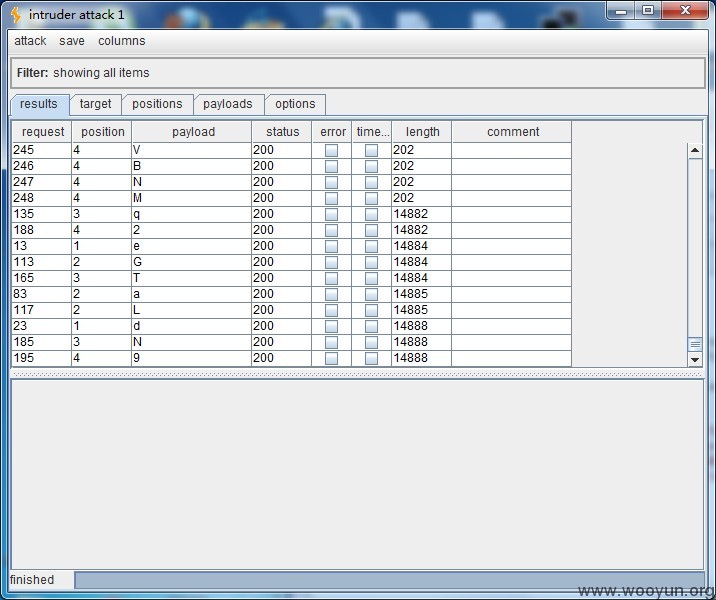This screenshot has width=716, height=600.
Task: Open the options tab
Action: tap(295, 104)
